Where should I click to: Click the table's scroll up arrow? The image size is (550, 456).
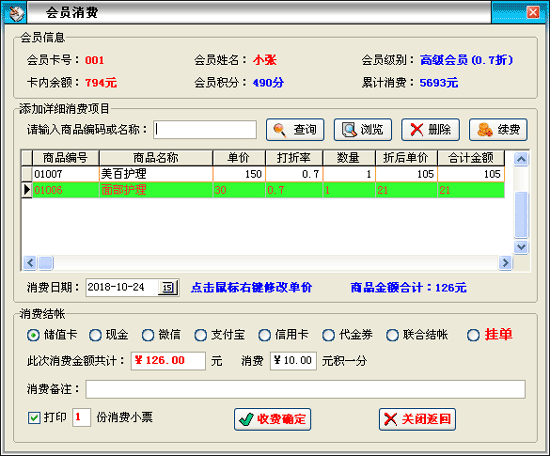click(x=521, y=159)
